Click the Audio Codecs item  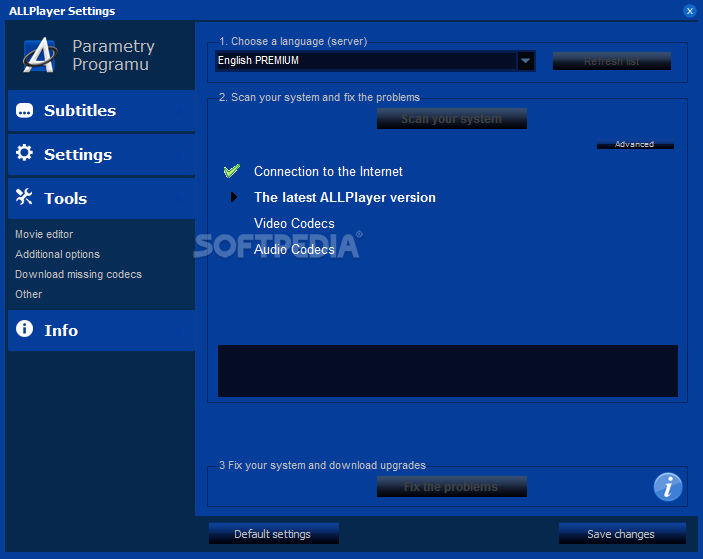294,249
